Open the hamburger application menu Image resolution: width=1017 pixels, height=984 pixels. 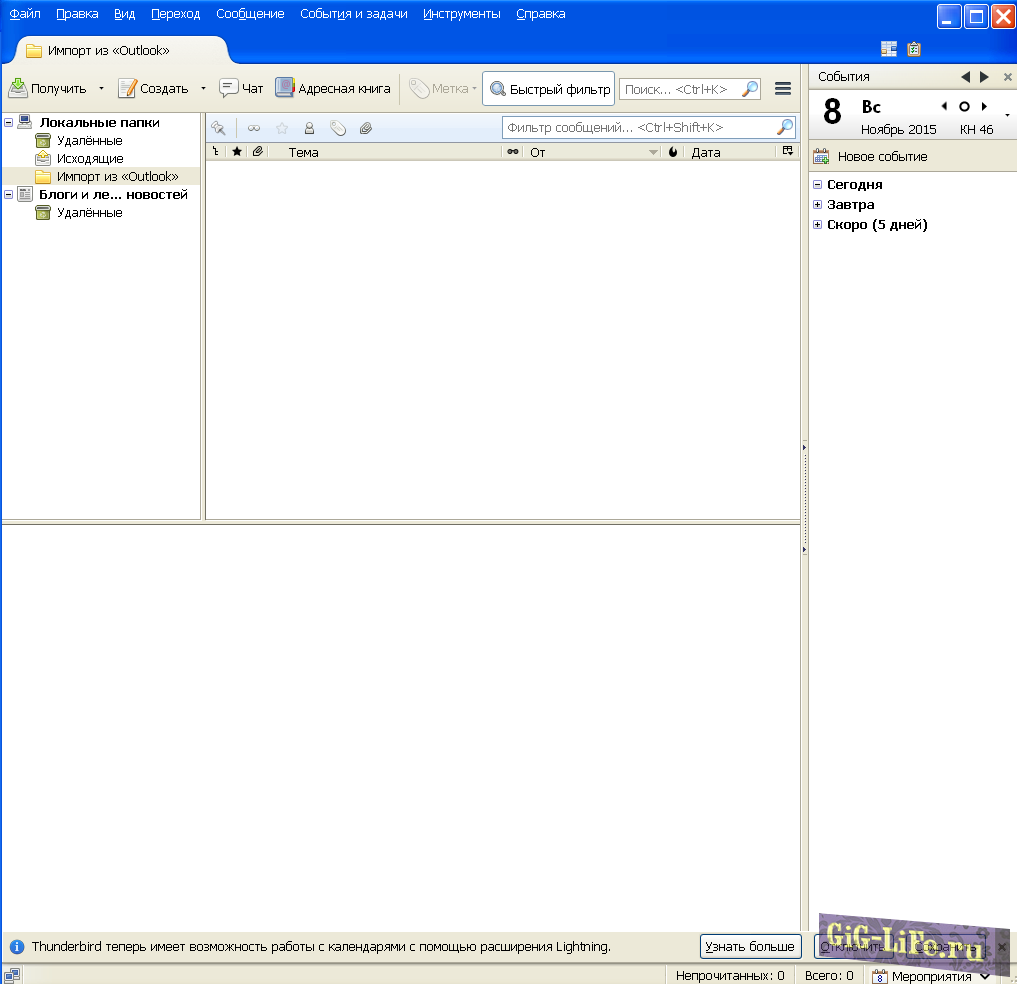pyautogui.click(x=783, y=89)
